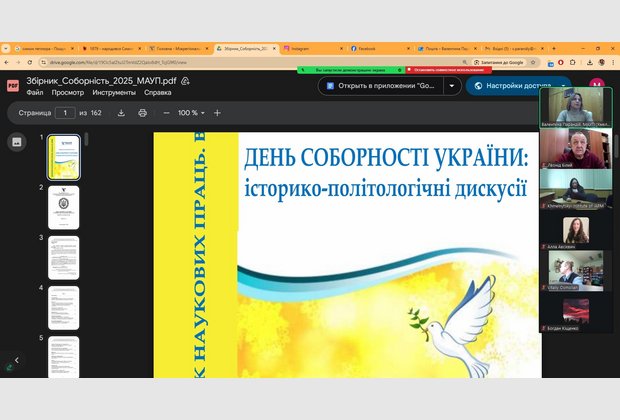The width and height of the screenshot is (620, 420).
Task: Click the cloud status icon beside file name
Action: pyautogui.click(x=186, y=80)
